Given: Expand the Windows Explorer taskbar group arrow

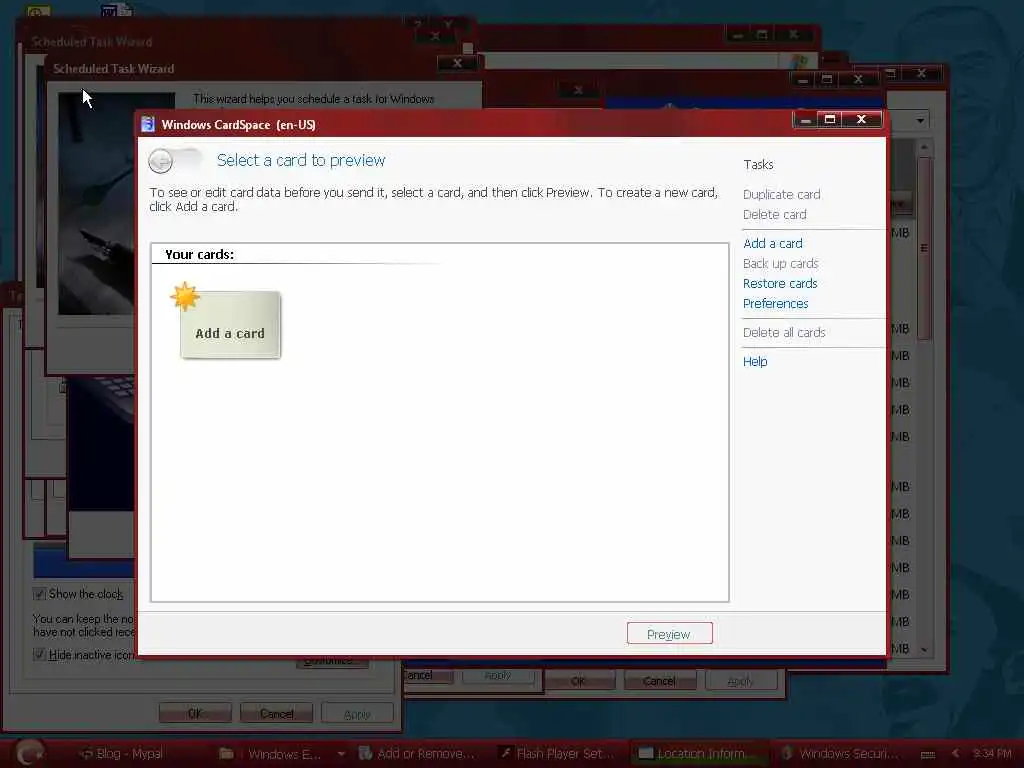Looking at the screenshot, I should tap(341, 754).
